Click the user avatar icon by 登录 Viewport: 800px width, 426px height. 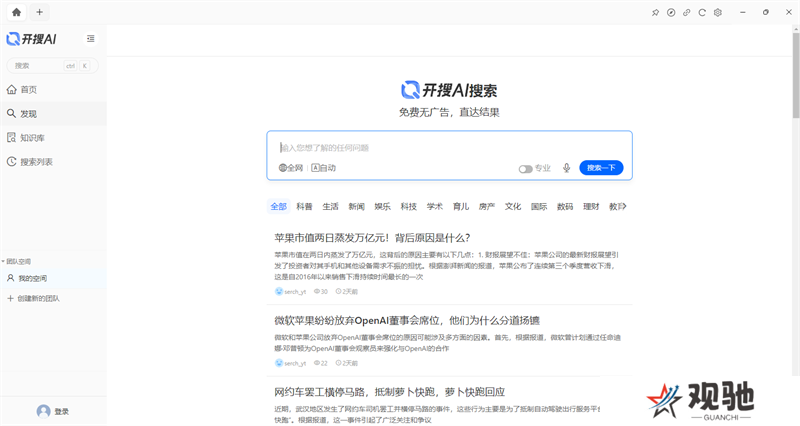[43, 411]
